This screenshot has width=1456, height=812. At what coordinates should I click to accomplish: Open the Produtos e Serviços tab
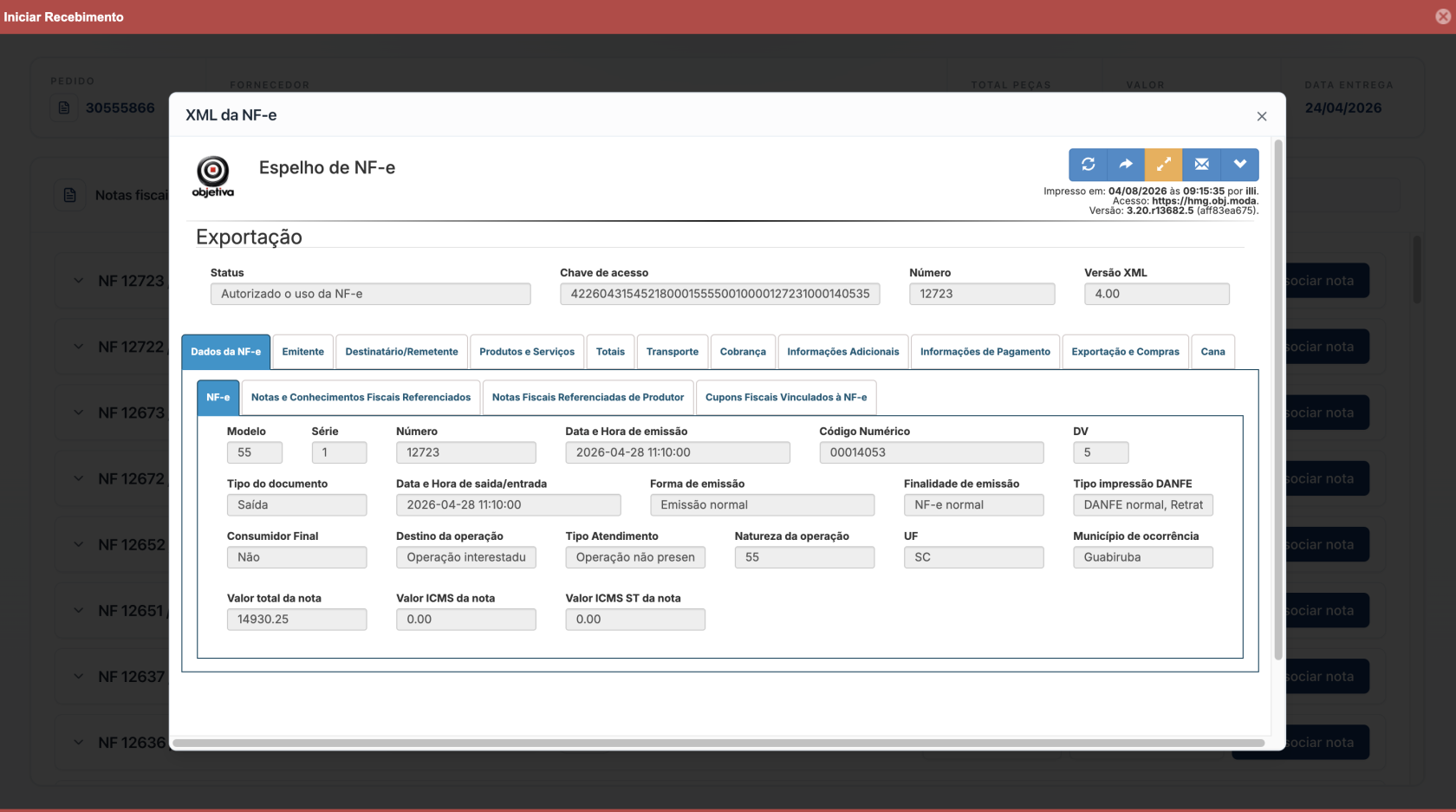(527, 352)
